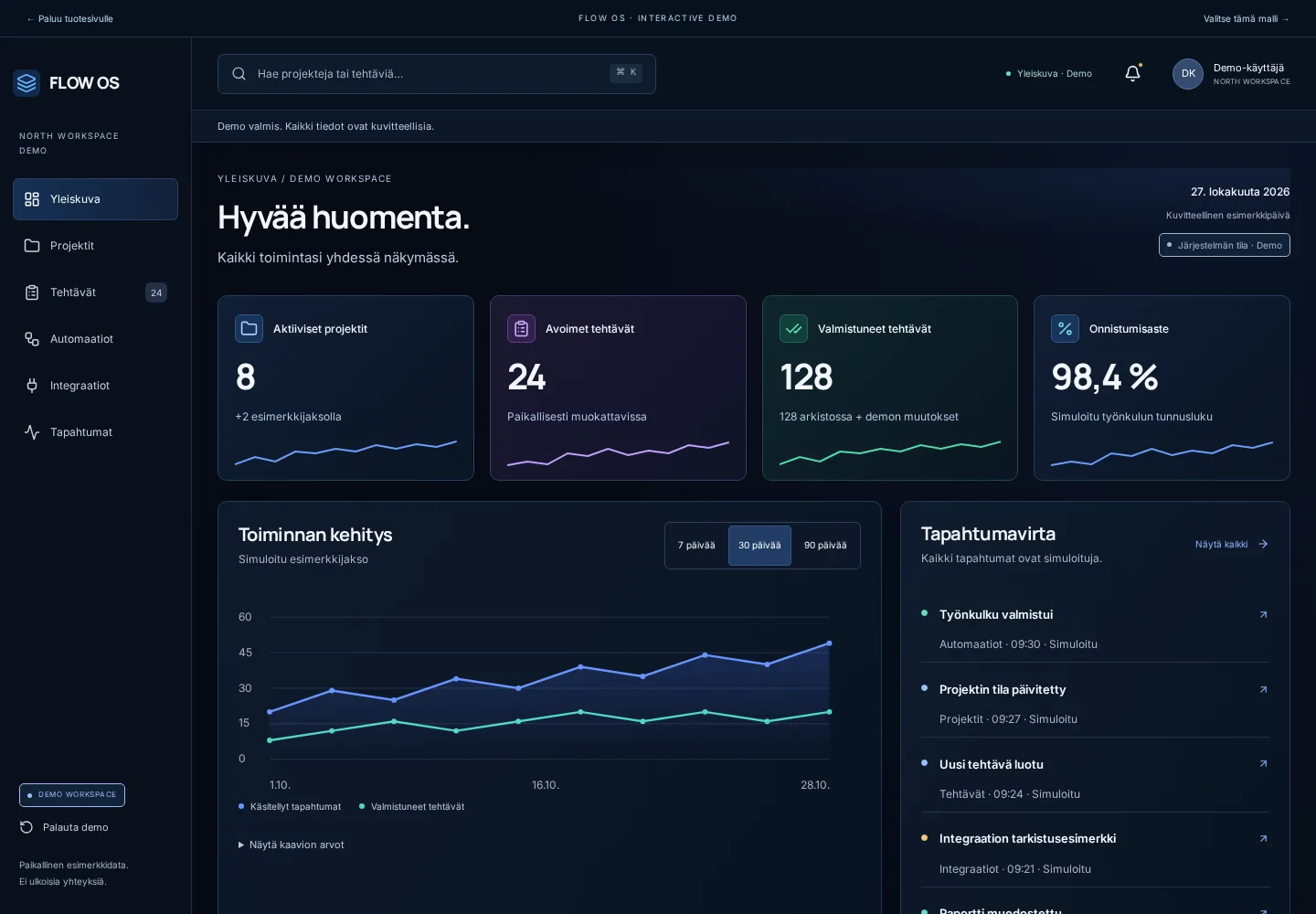Click the Palauta demo reset icon
This screenshot has height=914, width=1316.
[x=27, y=827]
